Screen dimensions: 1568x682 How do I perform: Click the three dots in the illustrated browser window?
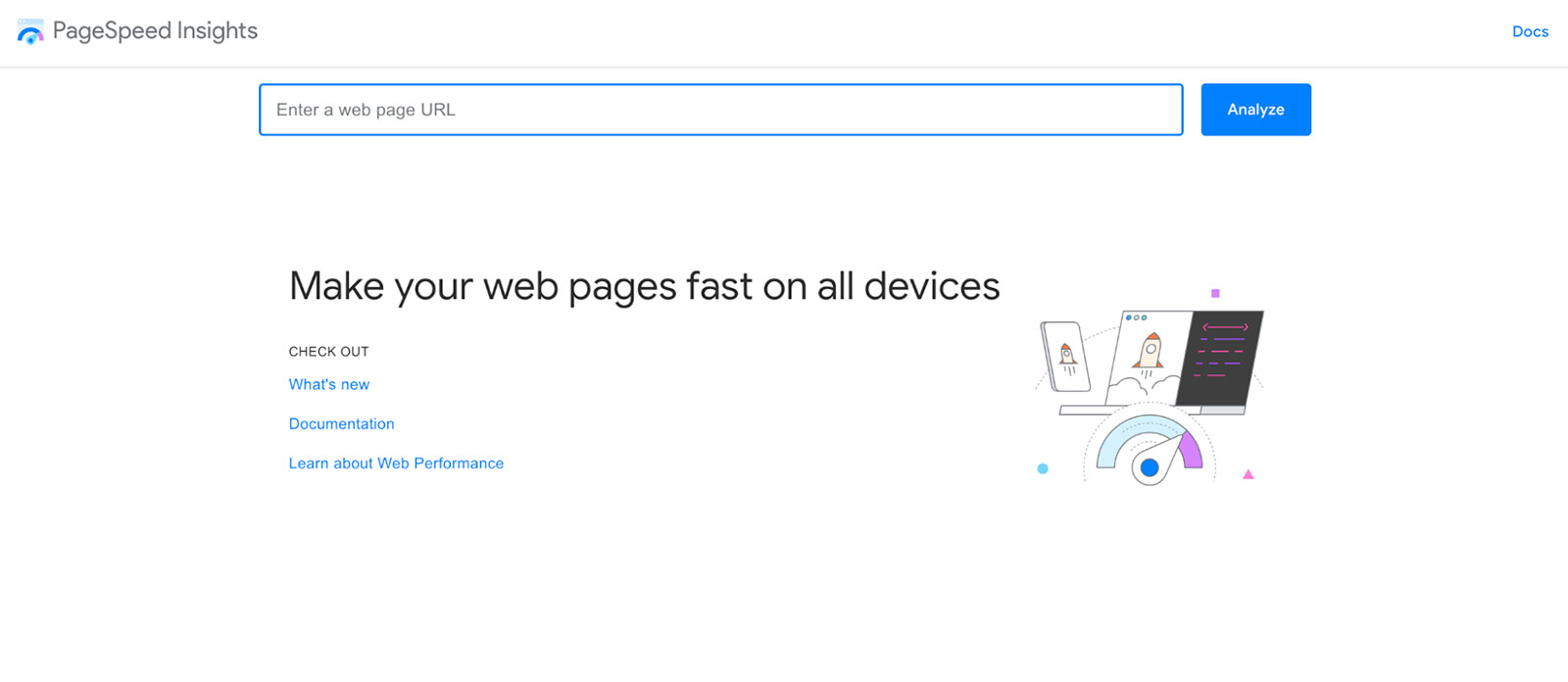click(x=1136, y=317)
